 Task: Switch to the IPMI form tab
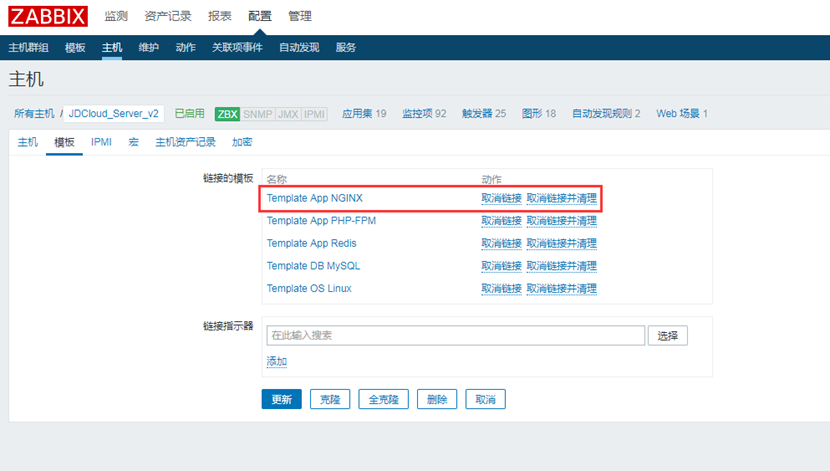(x=101, y=142)
